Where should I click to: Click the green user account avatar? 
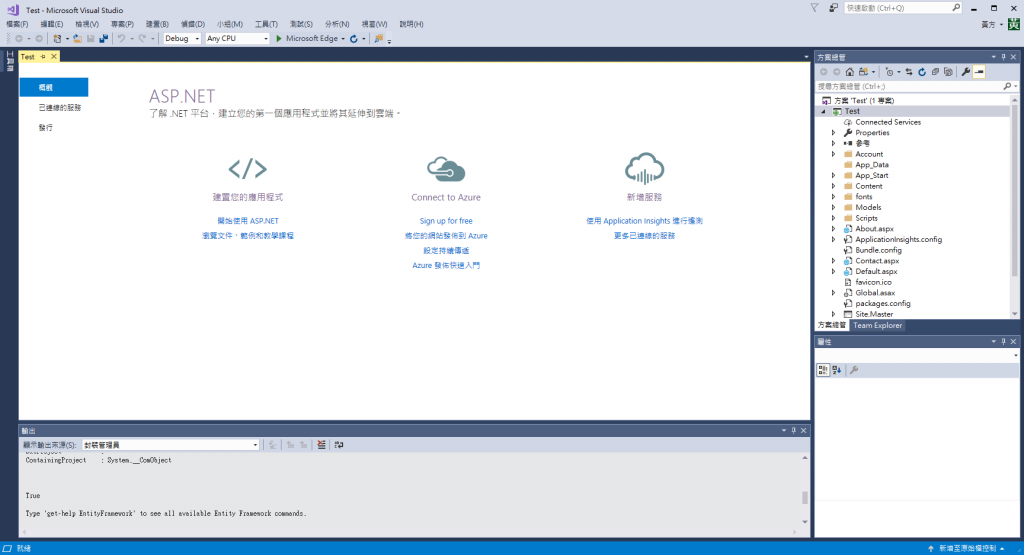pyautogui.click(x=1014, y=24)
